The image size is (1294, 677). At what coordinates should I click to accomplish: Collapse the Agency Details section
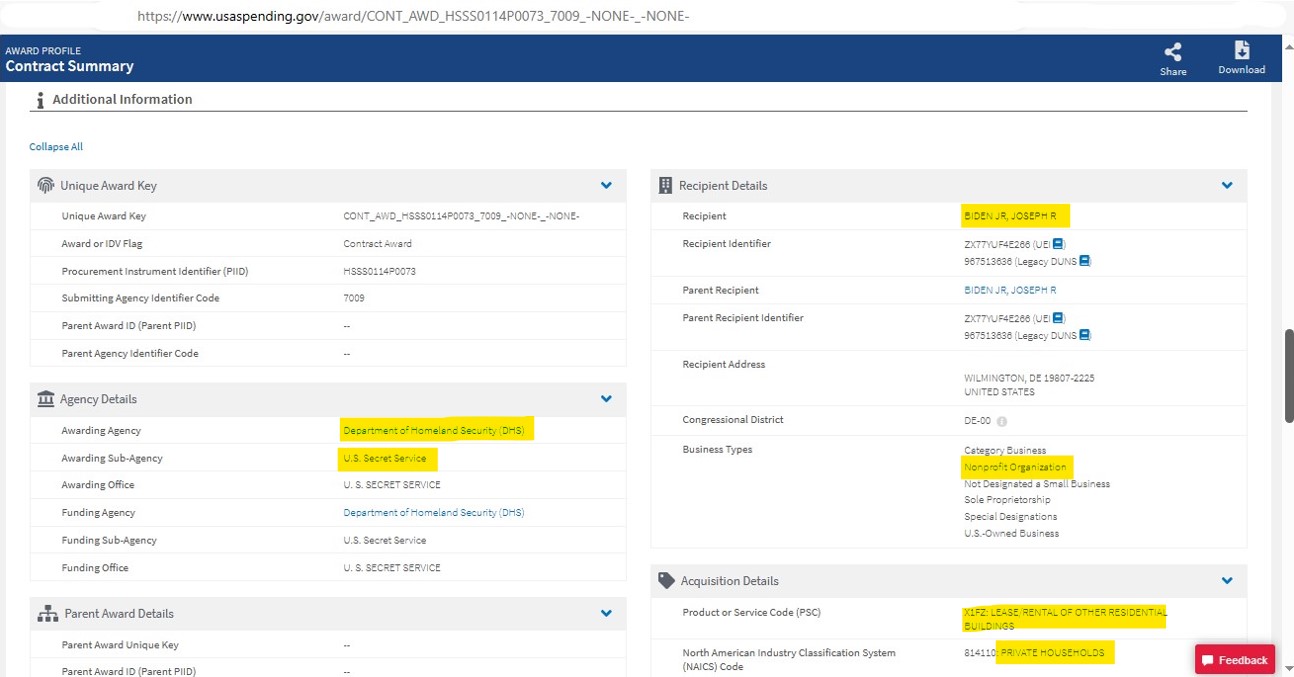(606, 399)
